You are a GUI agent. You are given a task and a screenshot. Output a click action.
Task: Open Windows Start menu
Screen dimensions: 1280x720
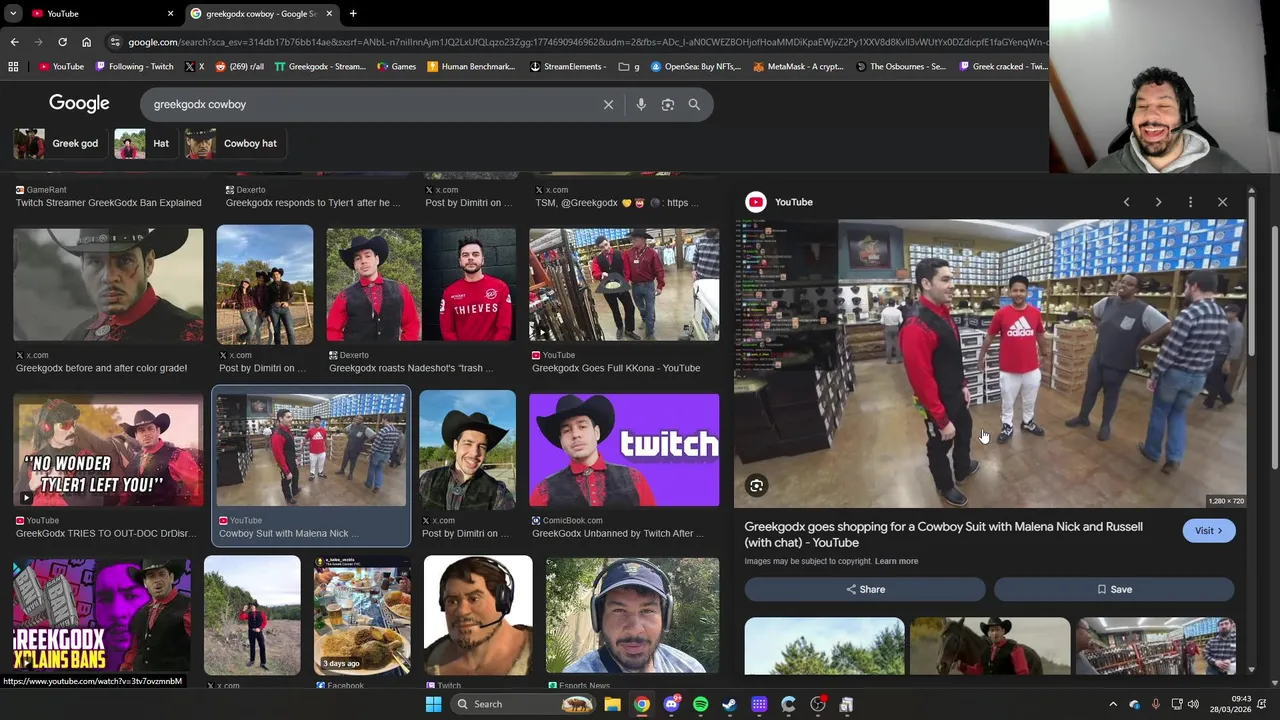(x=433, y=704)
